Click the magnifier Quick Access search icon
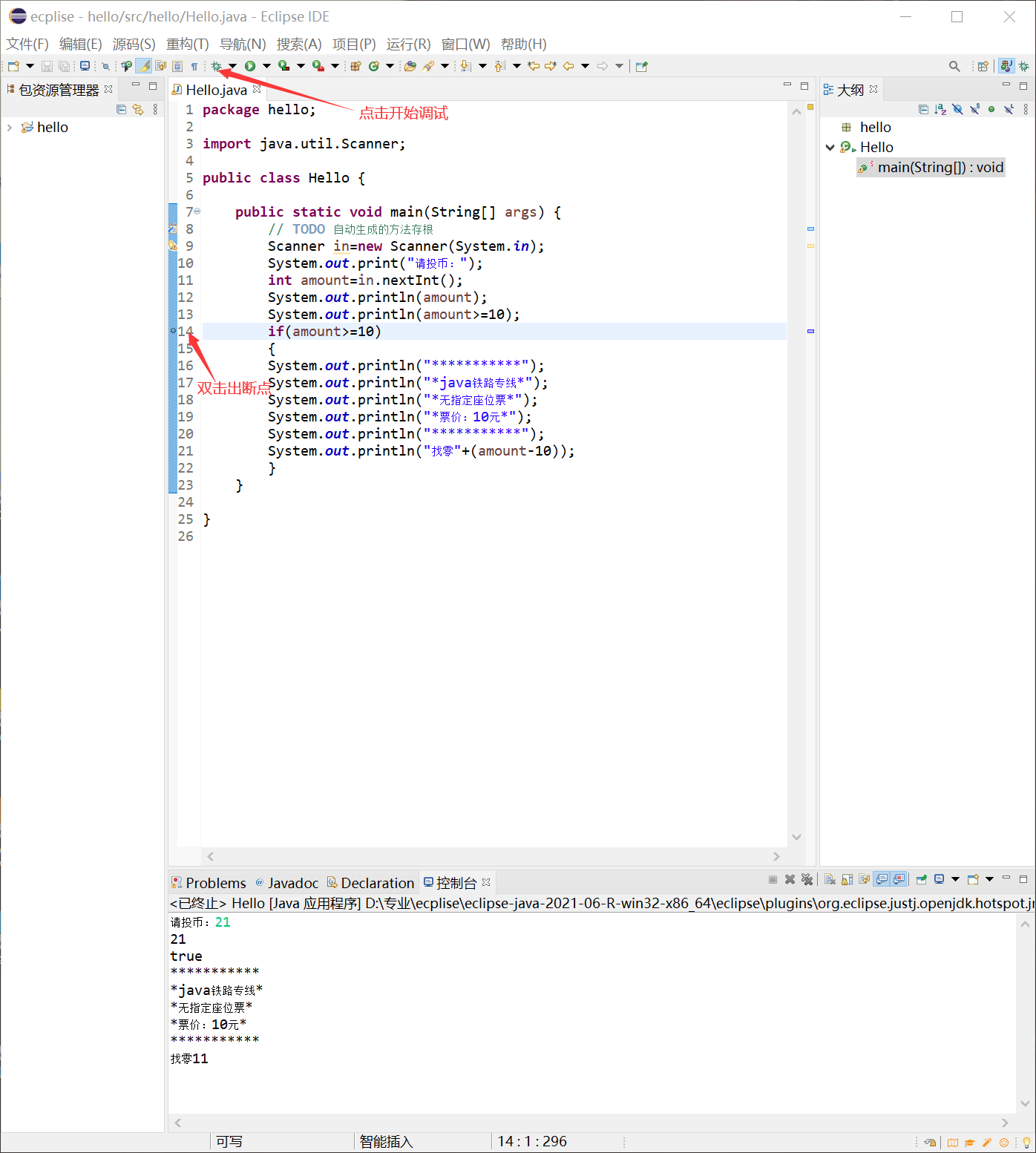 pos(954,66)
